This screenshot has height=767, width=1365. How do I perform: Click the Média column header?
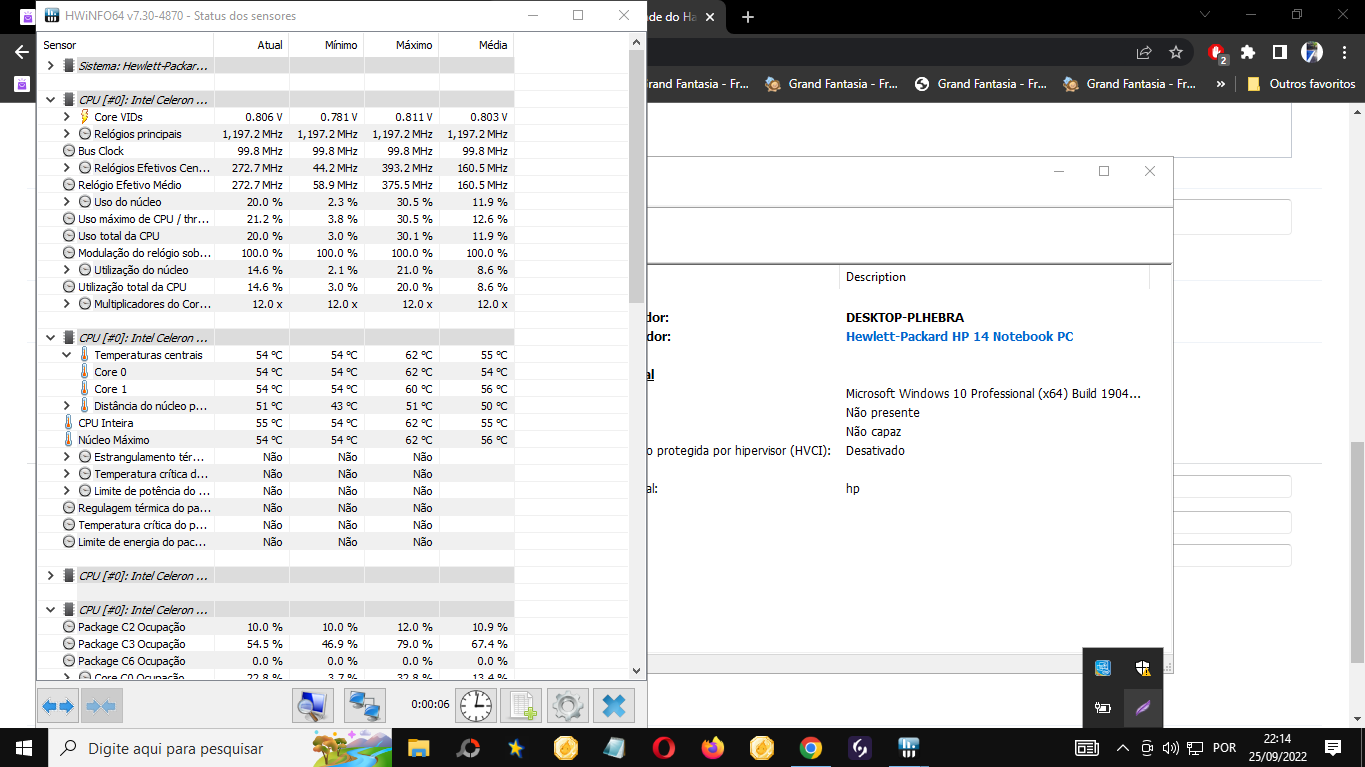tap(476, 44)
